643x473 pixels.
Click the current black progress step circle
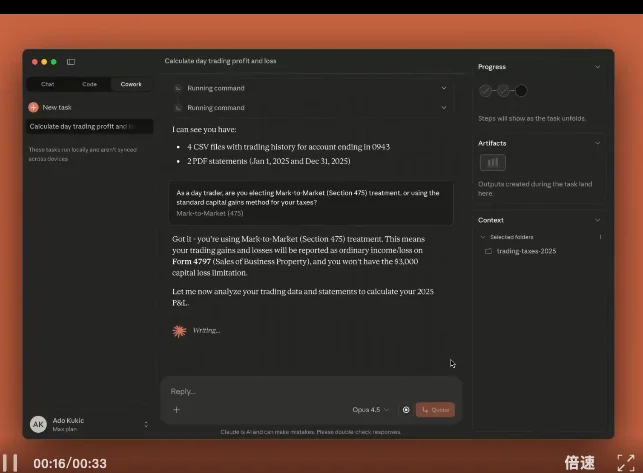point(520,91)
